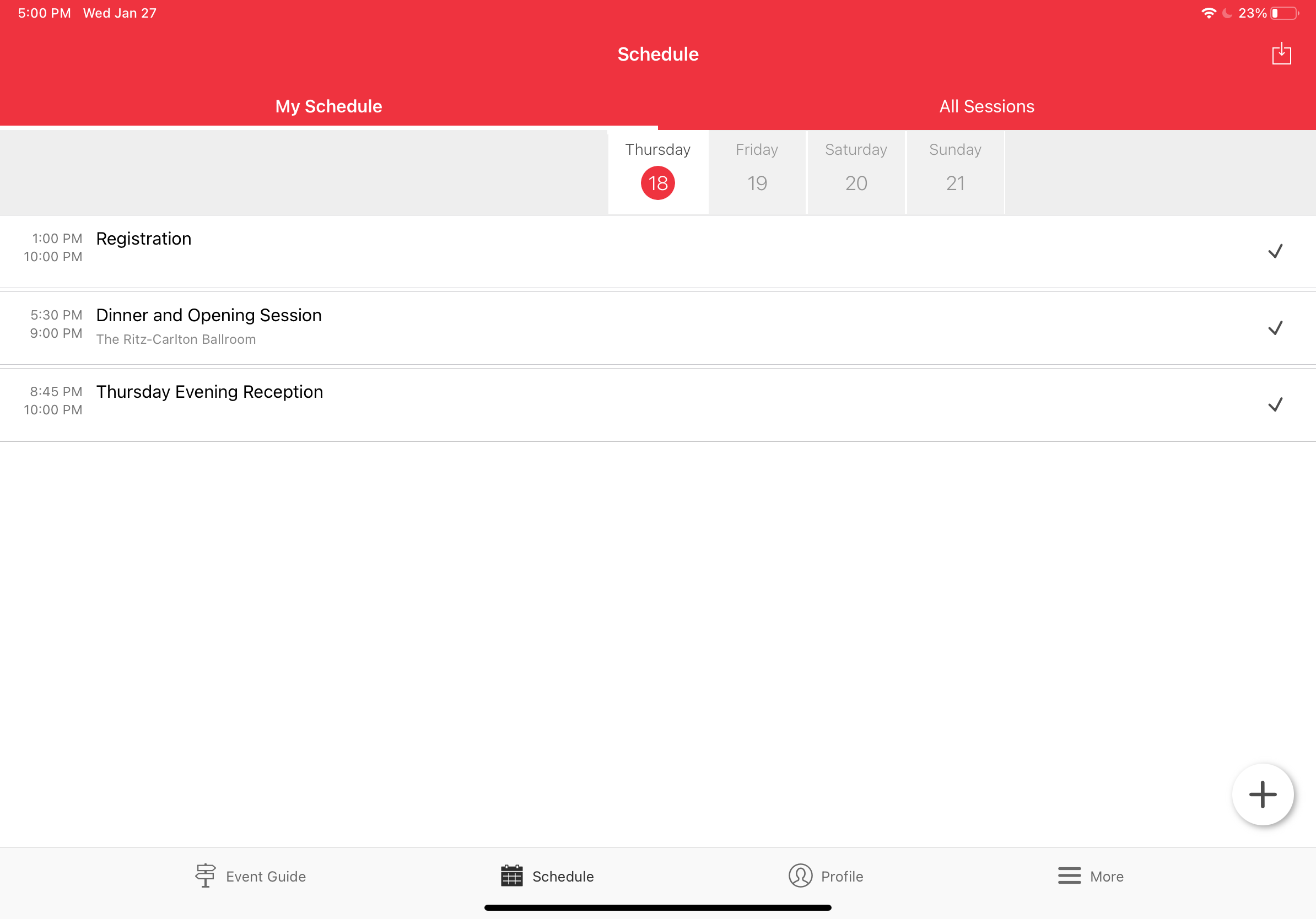The image size is (1316, 919).
Task: Switch to the All Sessions tab
Action: [986, 106]
